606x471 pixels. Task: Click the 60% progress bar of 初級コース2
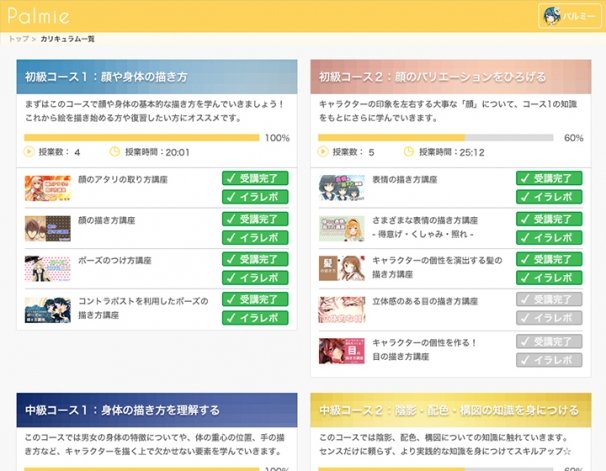coord(436,138)
